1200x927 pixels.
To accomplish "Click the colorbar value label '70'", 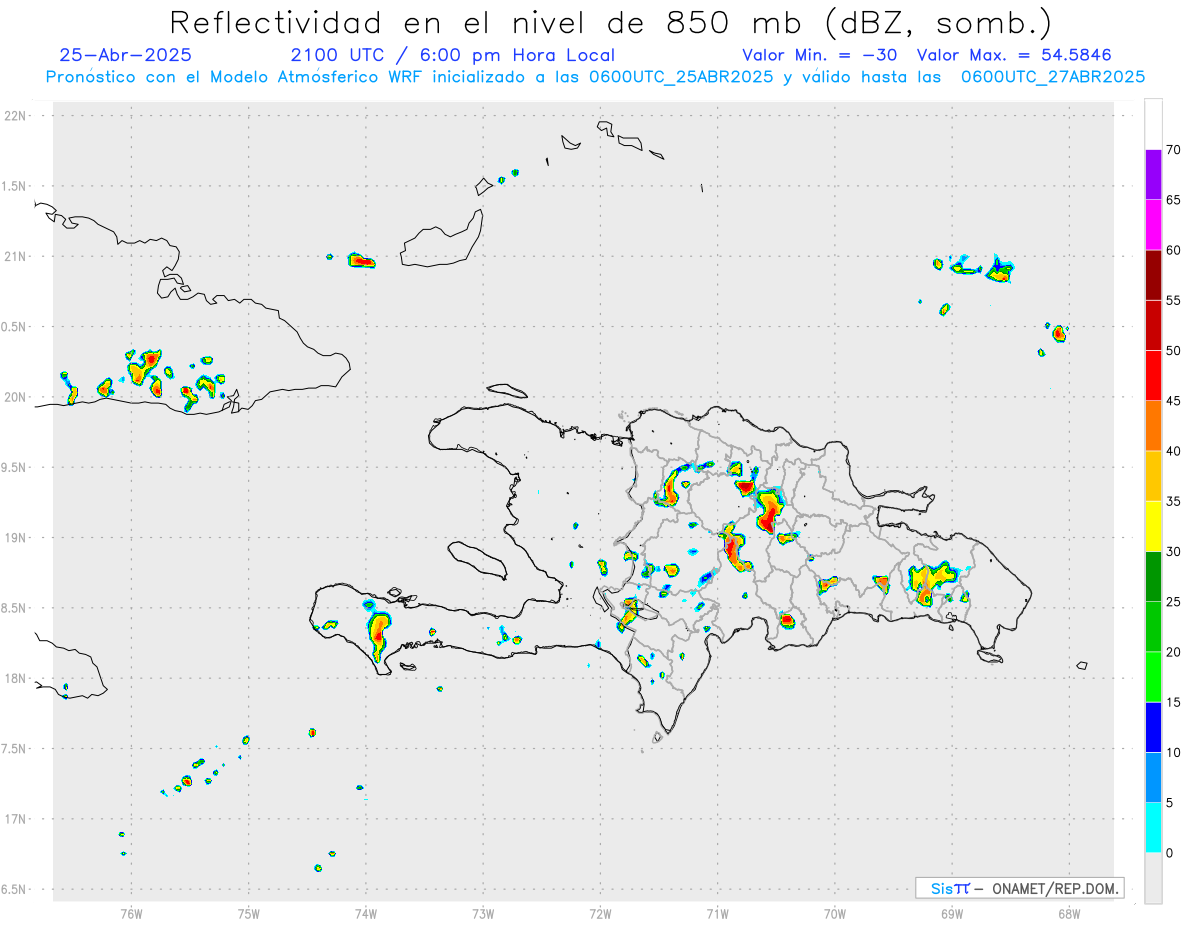I will coord(1173,150).
